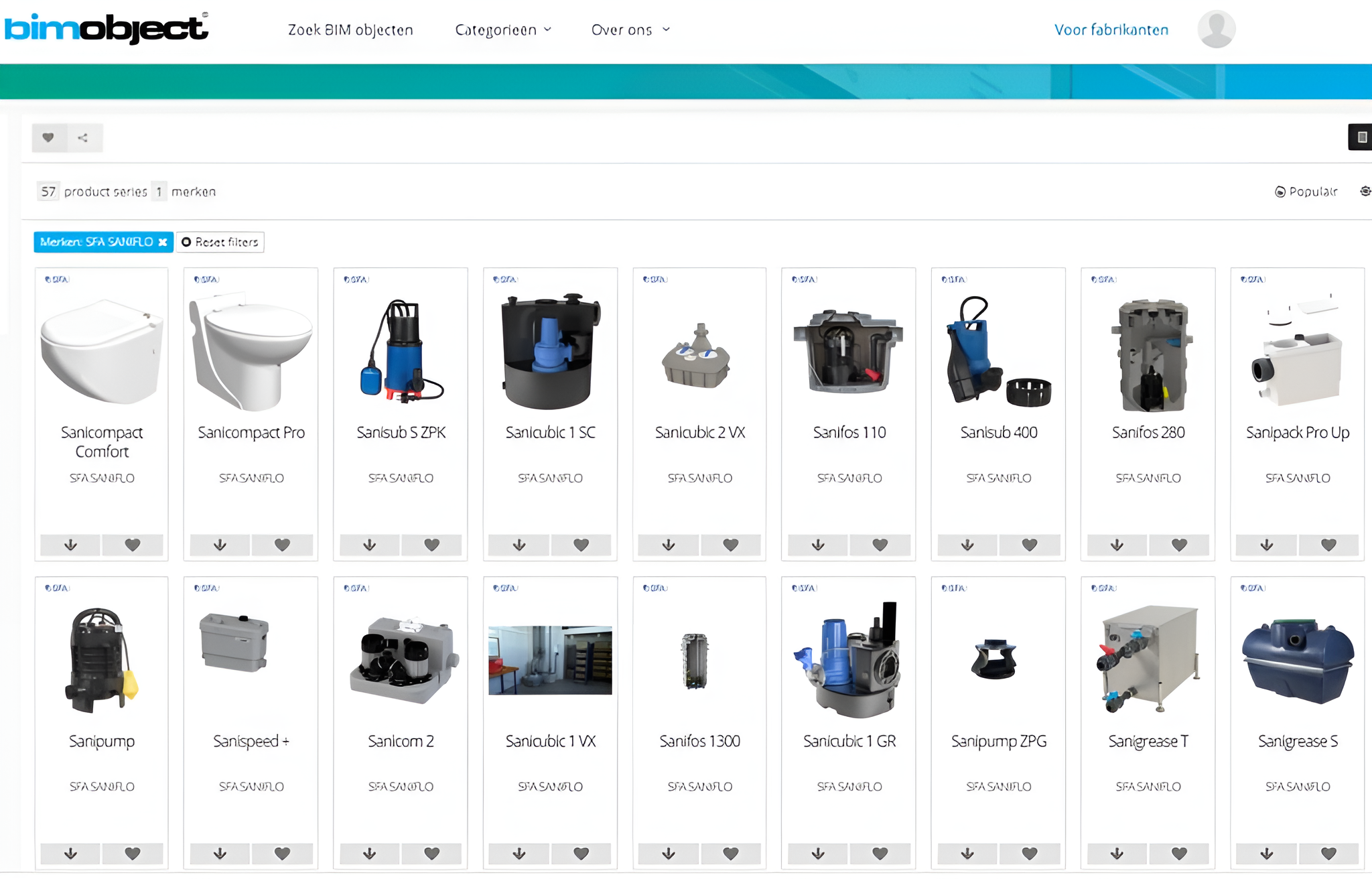This screenshot has height=879, width=1372.
Task: Click the Reset filters button
Action: click(x=220, y=242)
